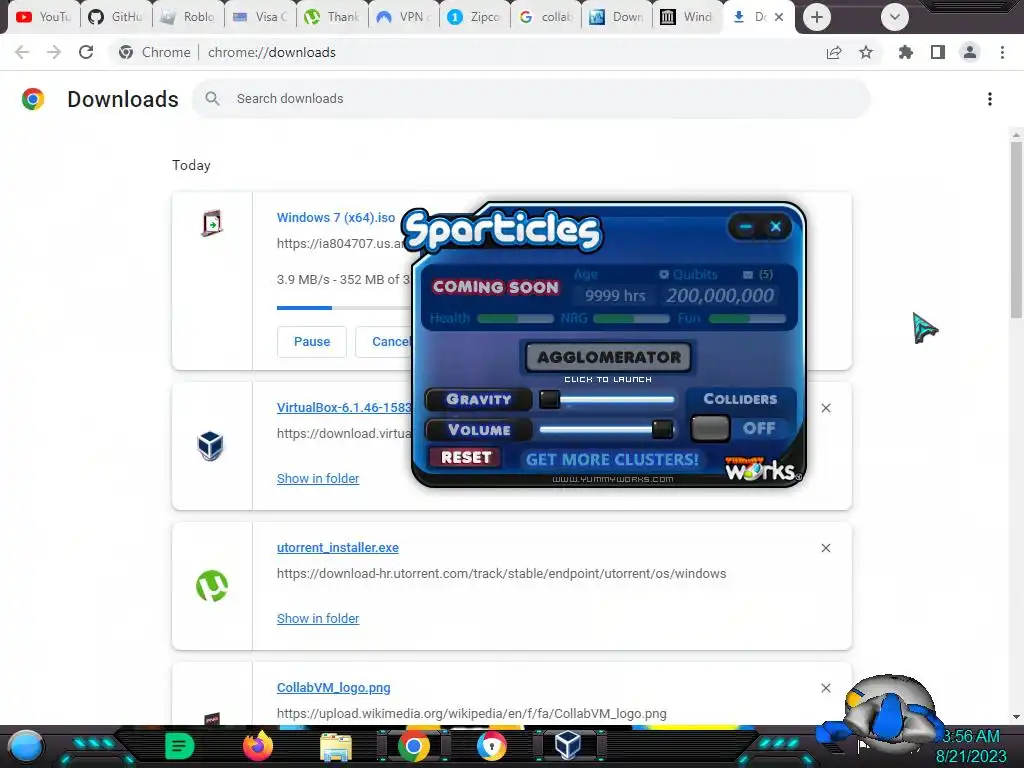The image size is (1024, 768).
Task: Open CollabVM_logo.png download link
Action: pyautogui.click(x=334, y=688)
